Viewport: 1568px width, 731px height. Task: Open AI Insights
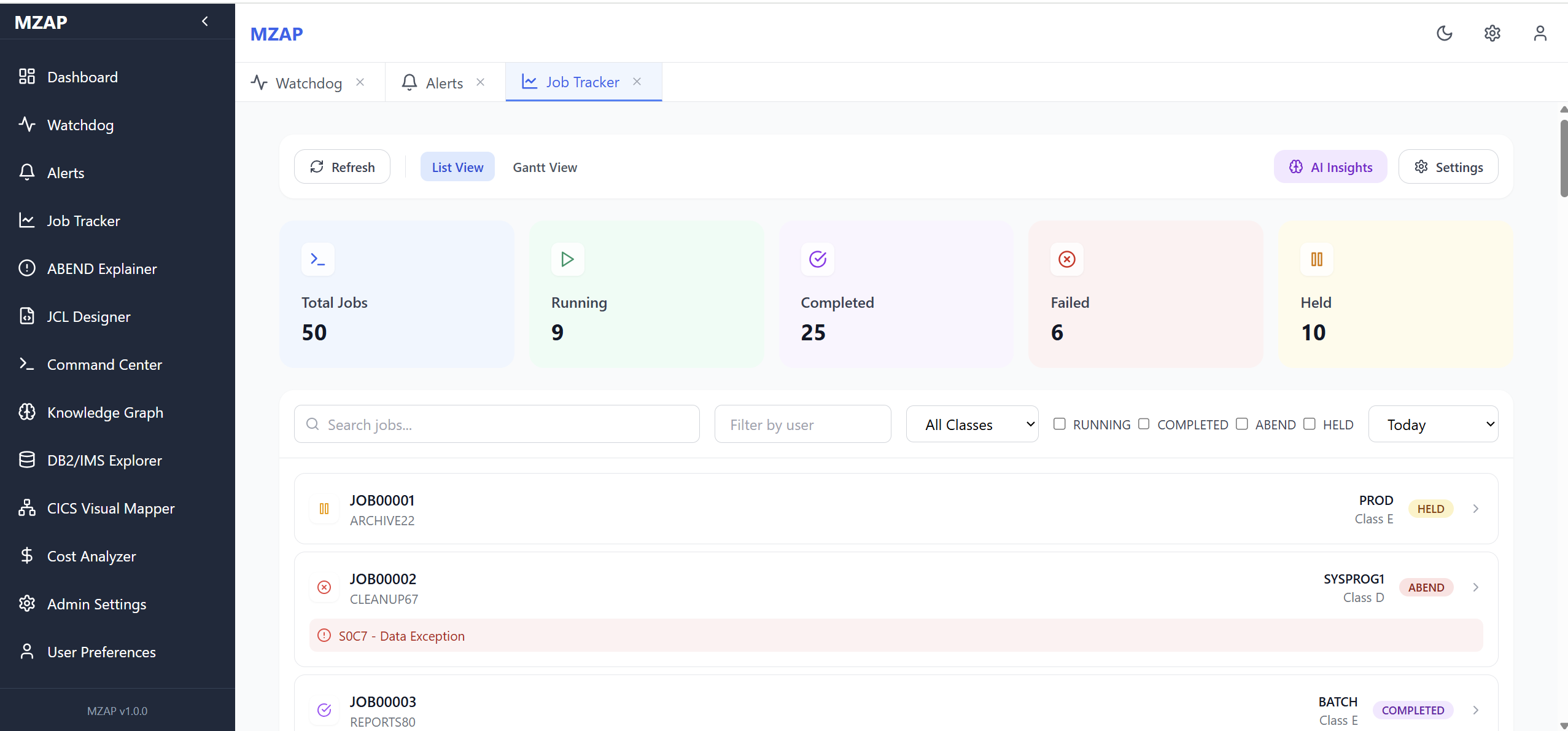tap(1330, 167)
